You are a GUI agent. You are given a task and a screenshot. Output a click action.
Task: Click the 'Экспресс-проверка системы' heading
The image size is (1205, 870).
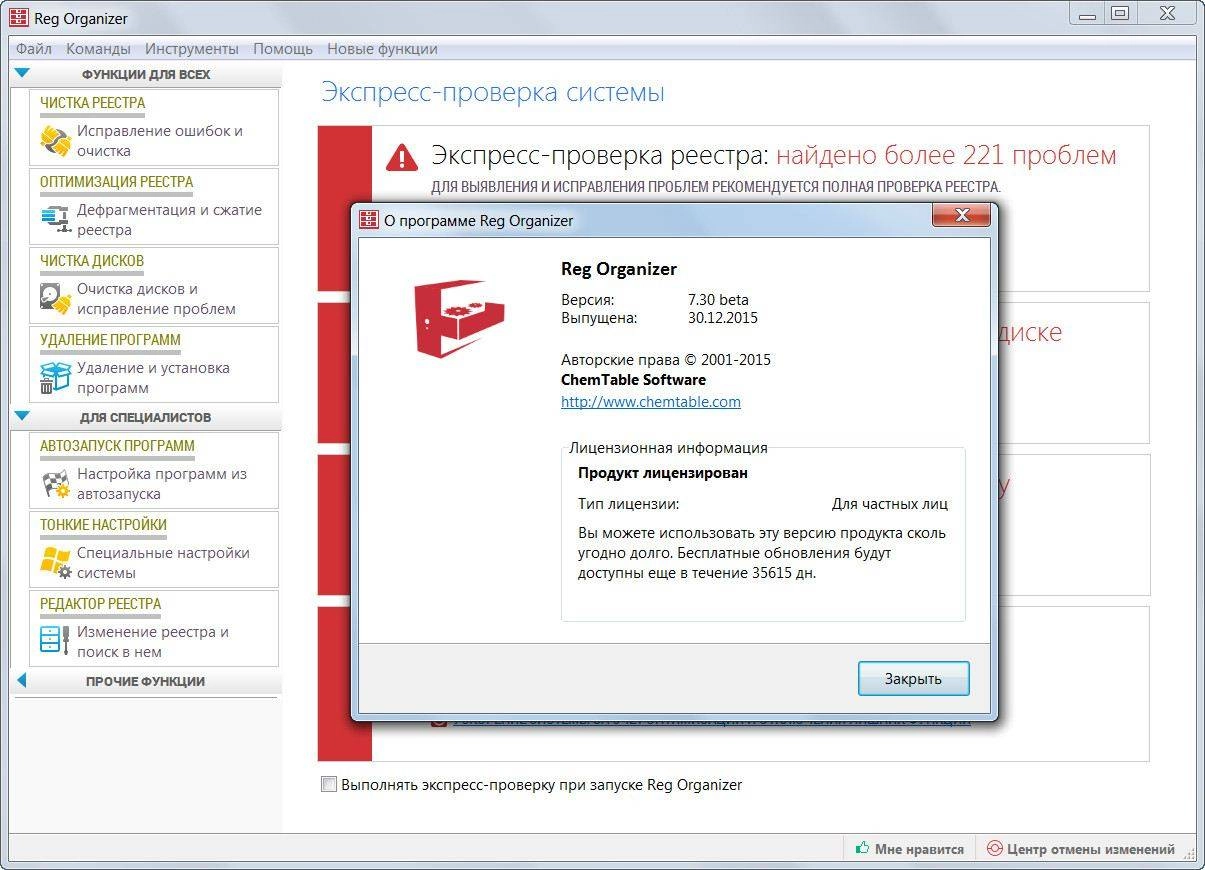click(x=493, y=93)
